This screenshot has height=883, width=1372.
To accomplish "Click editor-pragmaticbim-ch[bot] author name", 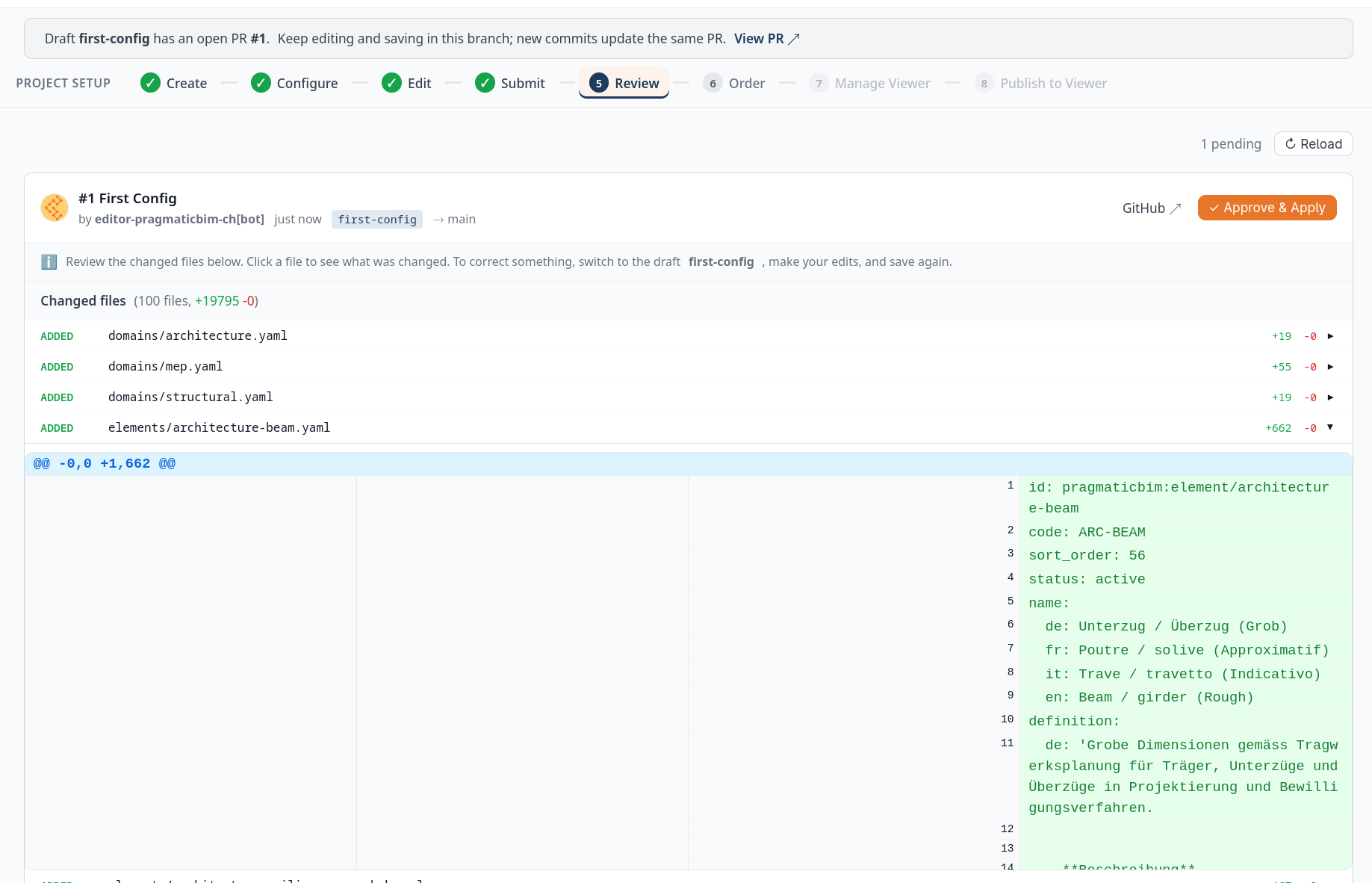I will point(179,219).
